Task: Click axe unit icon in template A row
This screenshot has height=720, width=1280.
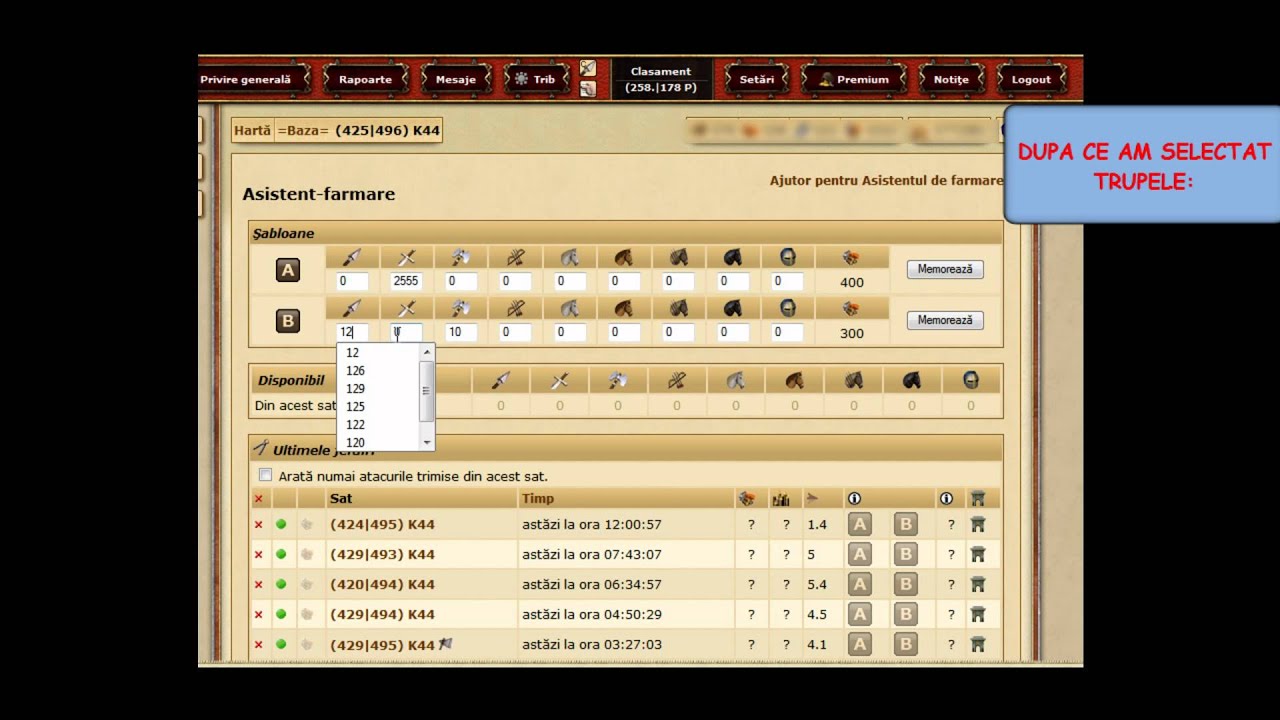Action: pos(461,257)
